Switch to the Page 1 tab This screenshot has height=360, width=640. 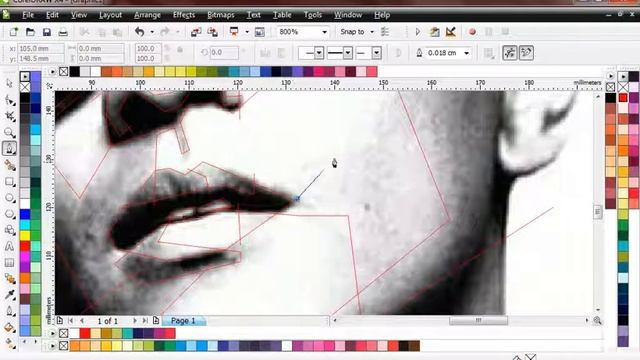click(x=183, y=321)
